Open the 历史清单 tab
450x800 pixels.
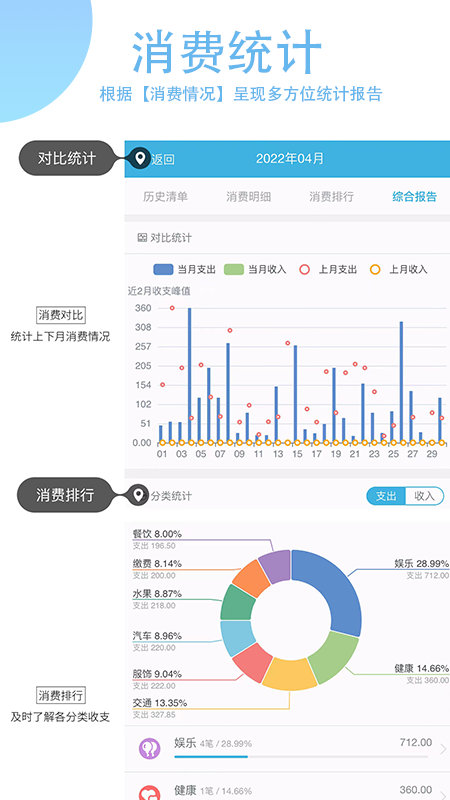pyautogui.click(x=165, y=197)
